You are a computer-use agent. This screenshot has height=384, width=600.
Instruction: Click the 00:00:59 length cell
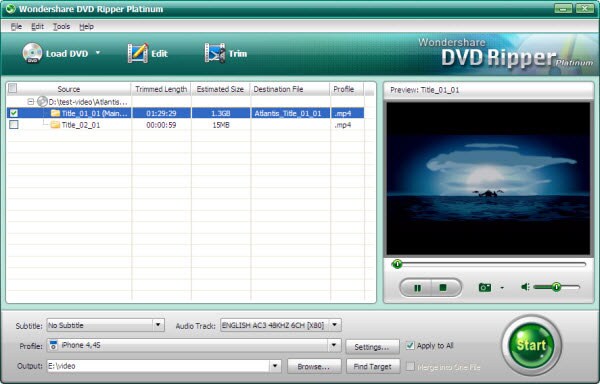pyautogui.click(x=161, y=125)
